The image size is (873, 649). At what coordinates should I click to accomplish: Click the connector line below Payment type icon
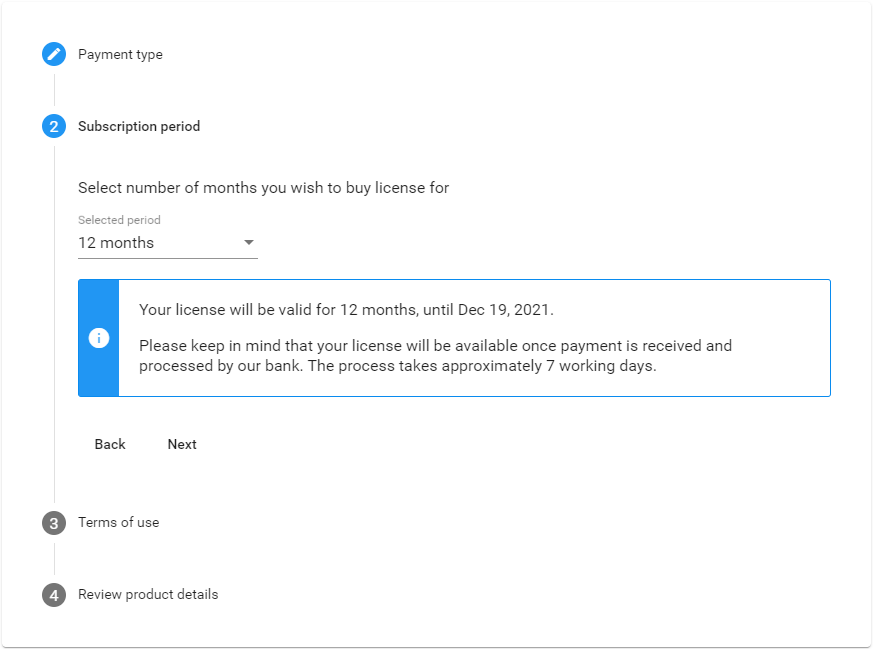pos(54,90)
